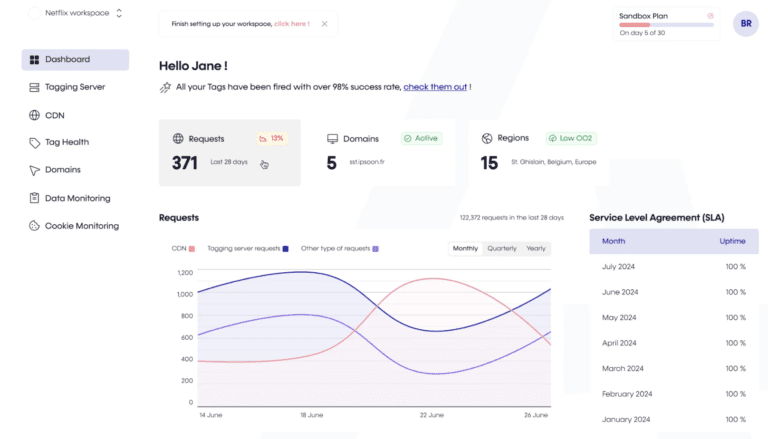Open the Requests 371 stats card

pyautogui.click(x=229, y=153)
